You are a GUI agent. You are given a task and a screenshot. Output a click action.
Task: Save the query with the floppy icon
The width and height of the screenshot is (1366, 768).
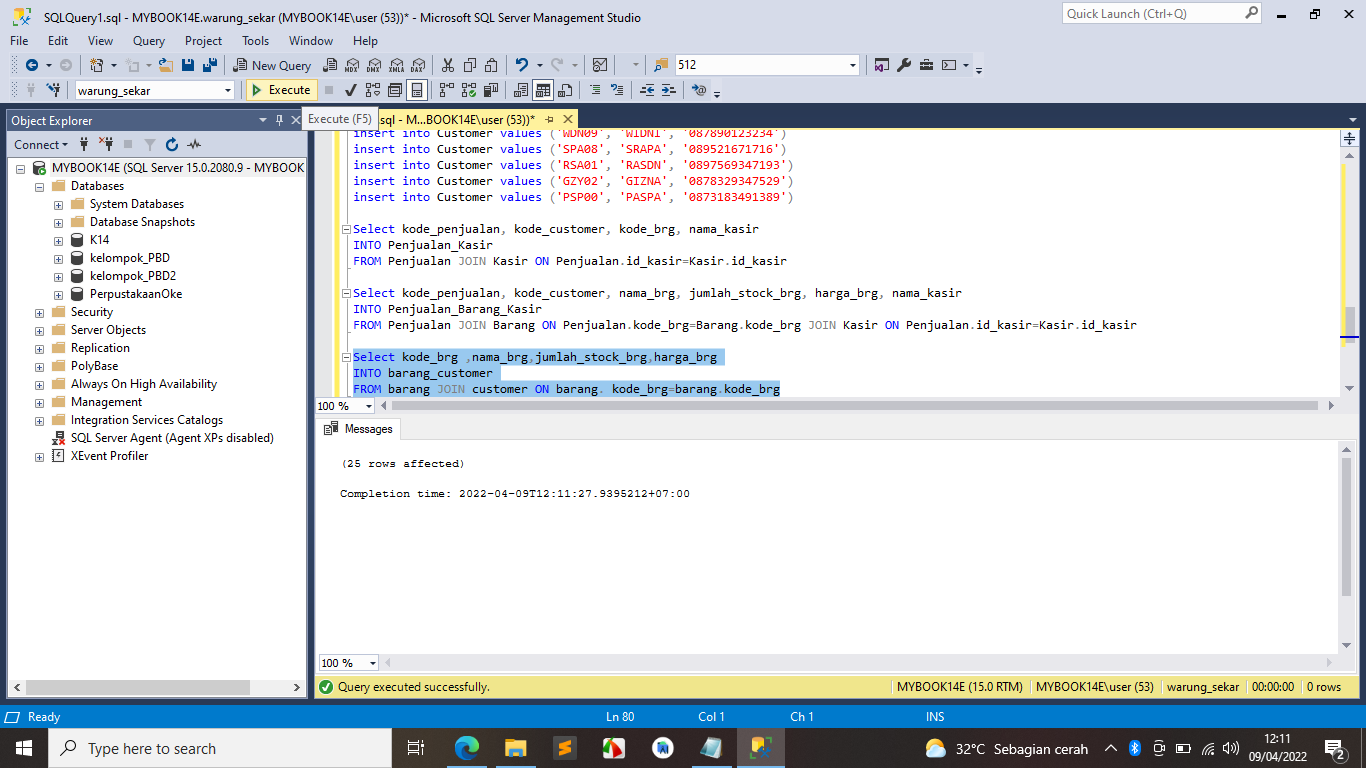coord(188,65)
